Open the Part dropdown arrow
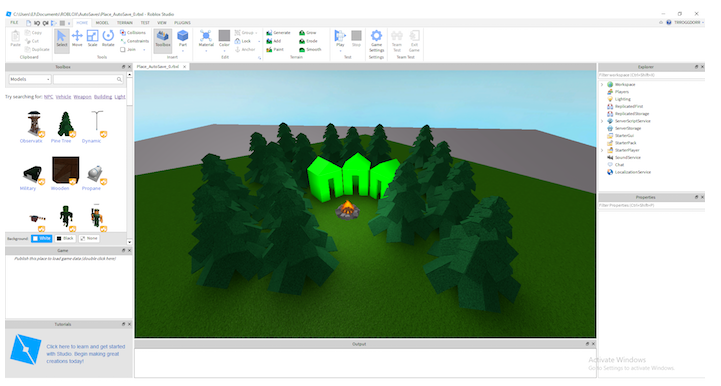The width and height of the screenshot is (721, 386). click(183, 51)
